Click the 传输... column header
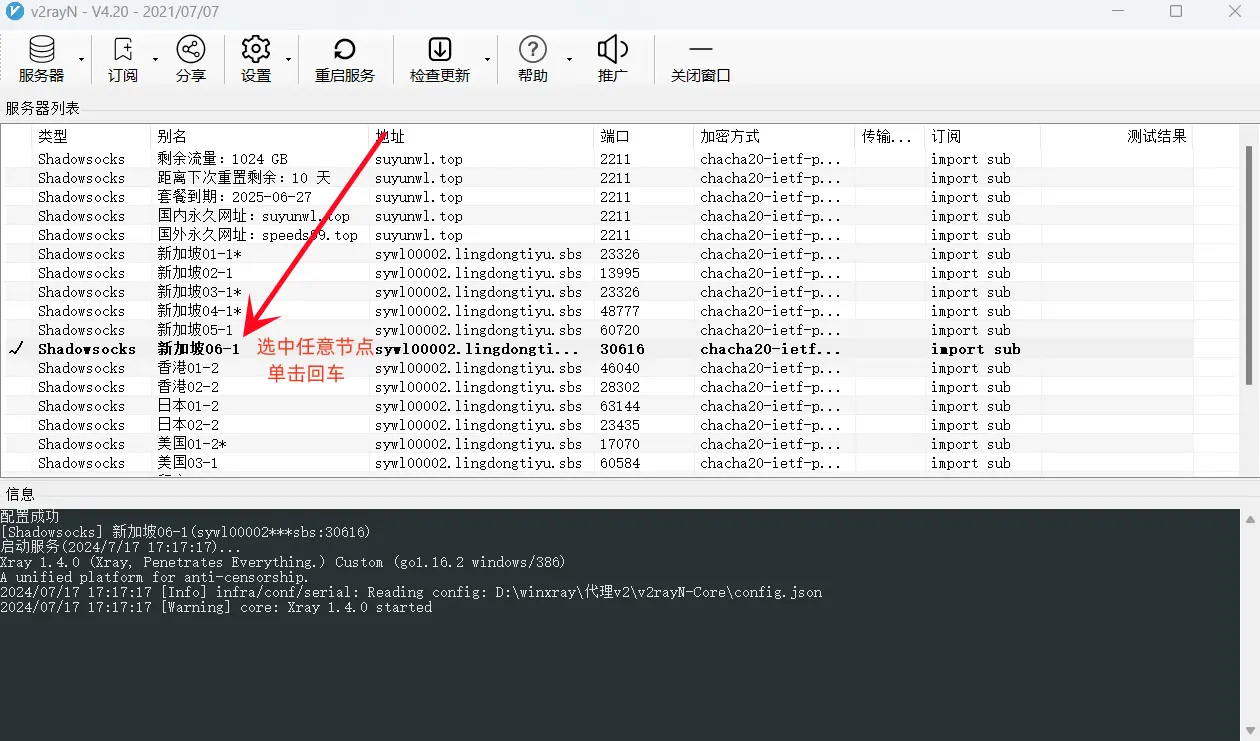The width and height of the screenshot is (1260, 741). 889,136
